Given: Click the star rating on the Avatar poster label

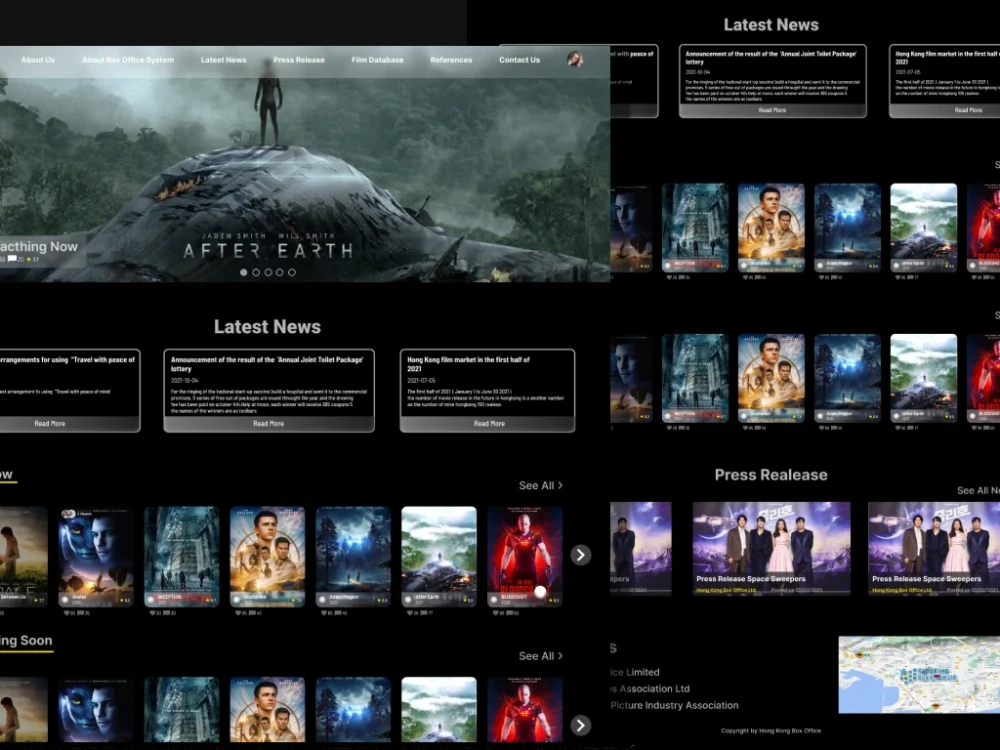Looking at the screenshot, I should click(x=124, y=600).
